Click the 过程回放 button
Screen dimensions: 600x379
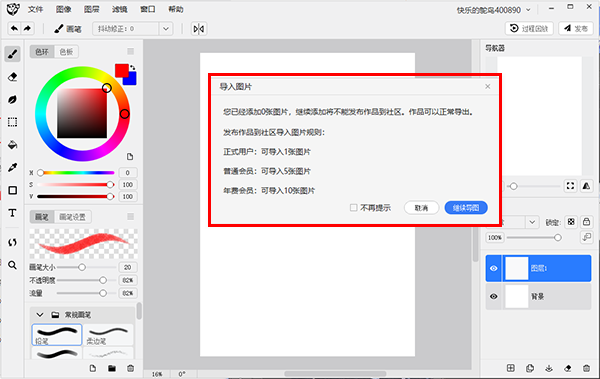pos(529,28)
